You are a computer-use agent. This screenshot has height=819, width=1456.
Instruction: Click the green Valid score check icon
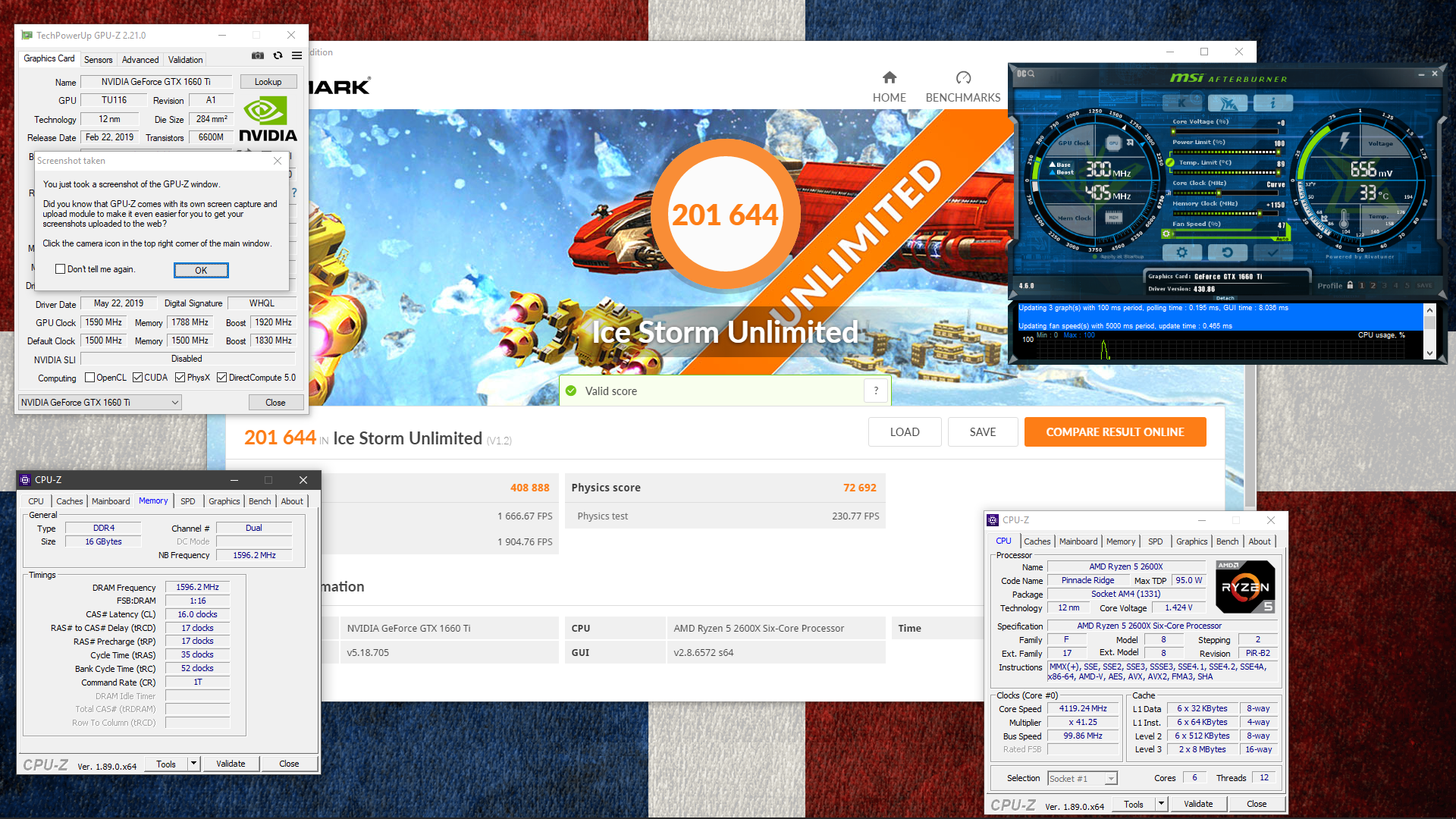pos(572,391)
